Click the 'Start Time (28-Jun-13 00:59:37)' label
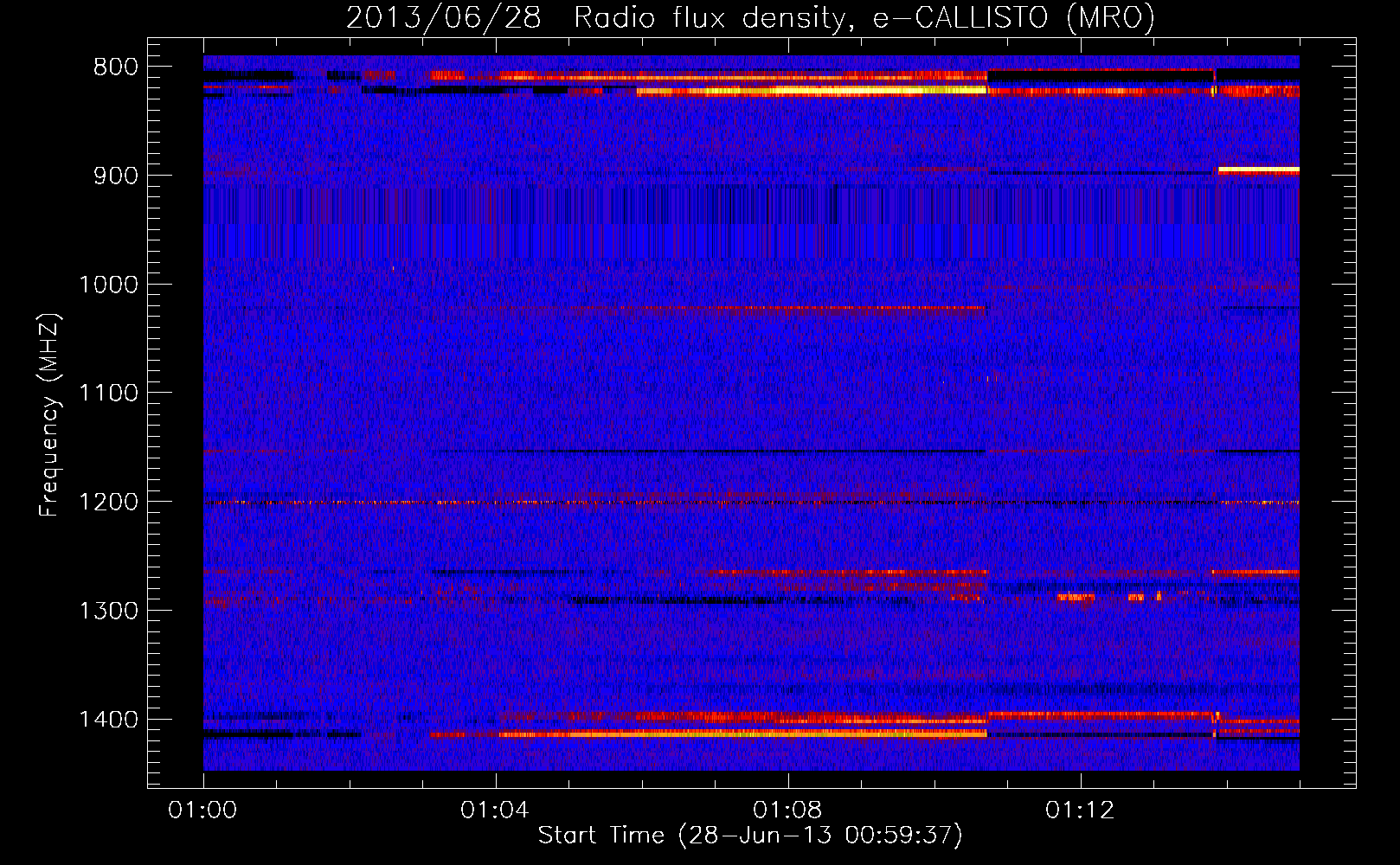The width and height of the screenshot is (1400, 865). coord(750,836)
